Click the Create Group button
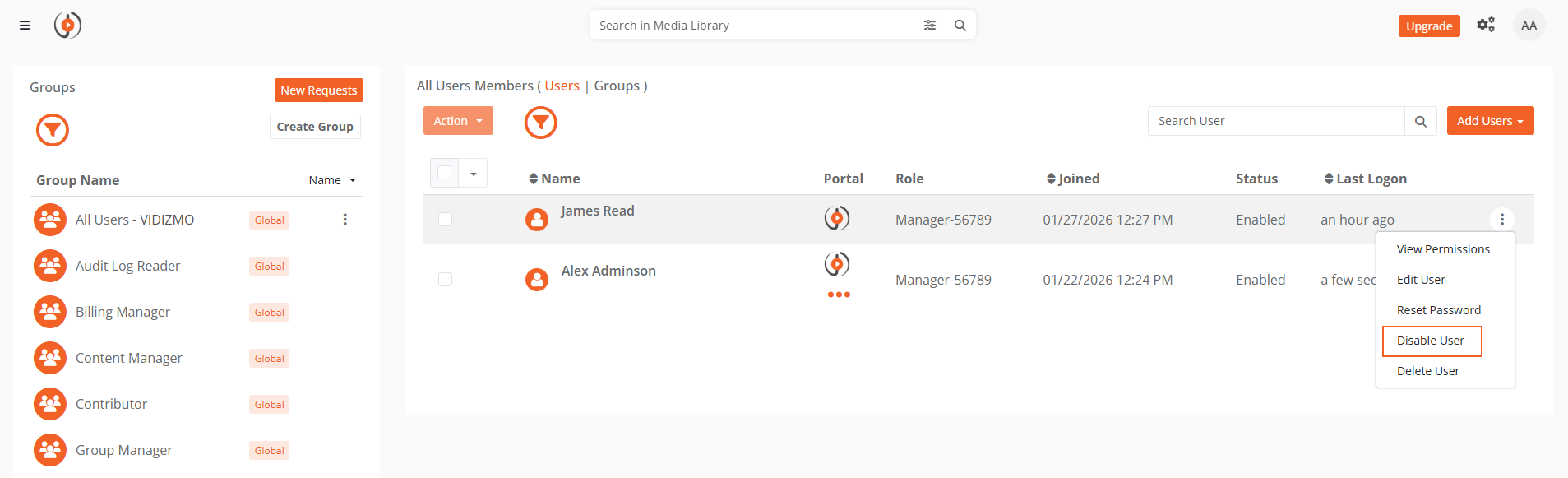Screen dimensions: 1568x478 [315, 127]
